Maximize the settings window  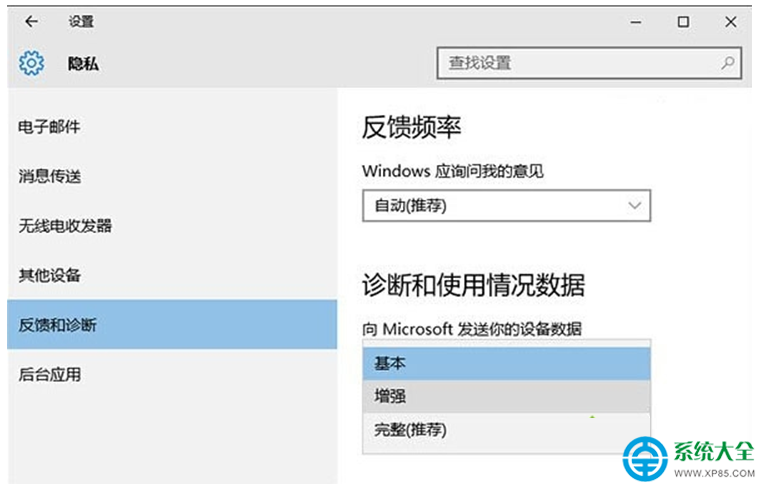tap(683, 22)
